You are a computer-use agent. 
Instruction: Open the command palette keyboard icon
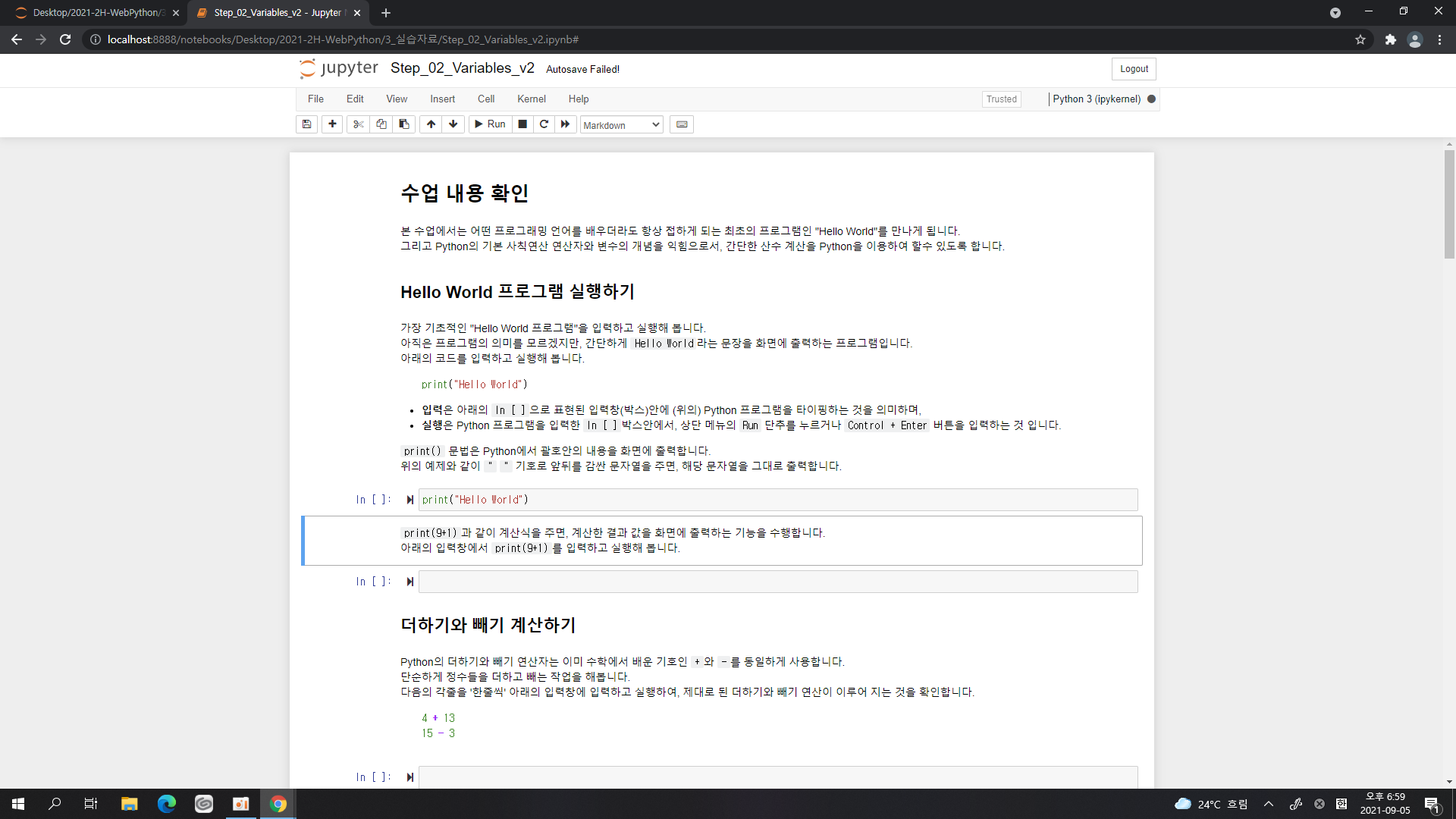click(x=682, y=124)
